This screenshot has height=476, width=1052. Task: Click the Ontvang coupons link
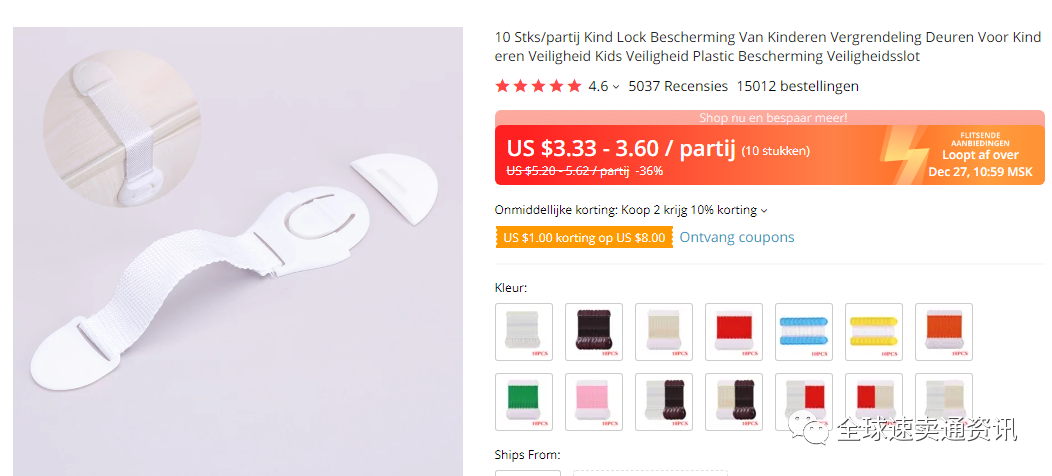click(737, 237)
